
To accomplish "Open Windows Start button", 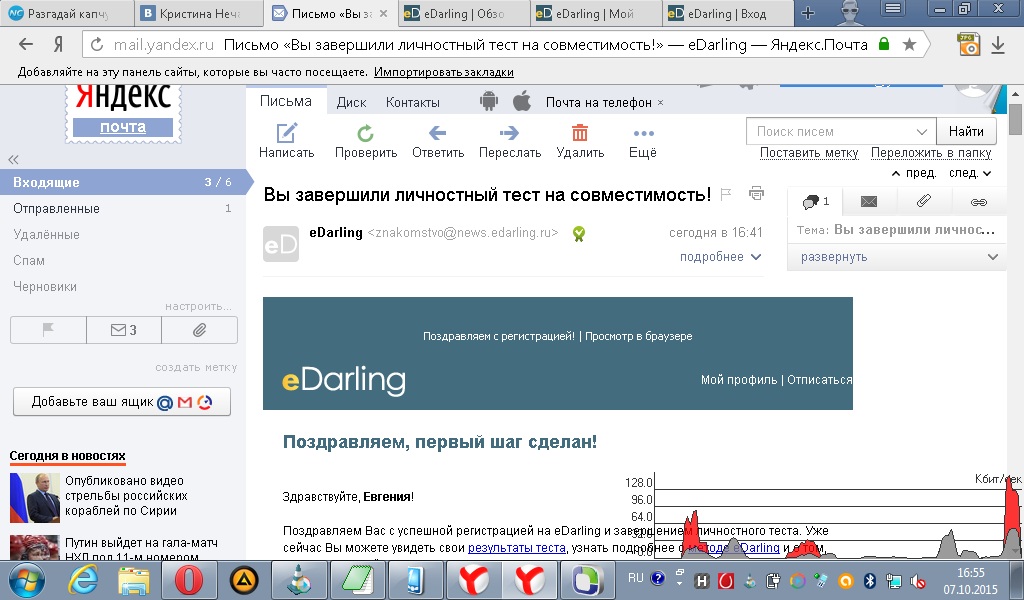I will [x=25, y=580].
